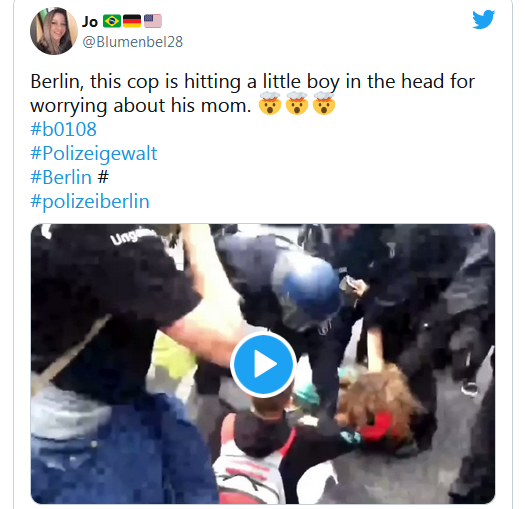Open the #polizeiberlin hashtag

[90, 202]
